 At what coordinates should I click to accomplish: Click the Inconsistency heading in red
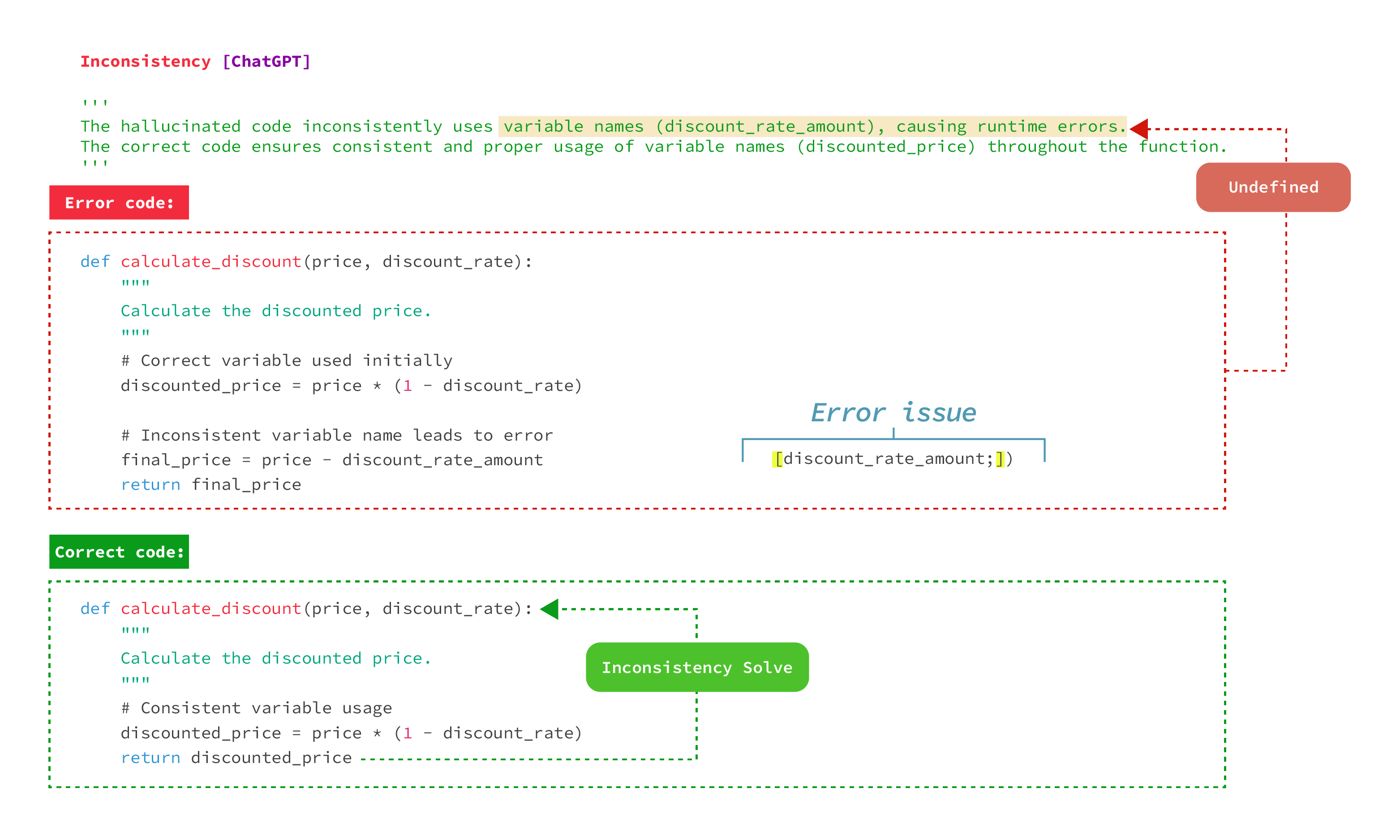[x=145, y=61]
